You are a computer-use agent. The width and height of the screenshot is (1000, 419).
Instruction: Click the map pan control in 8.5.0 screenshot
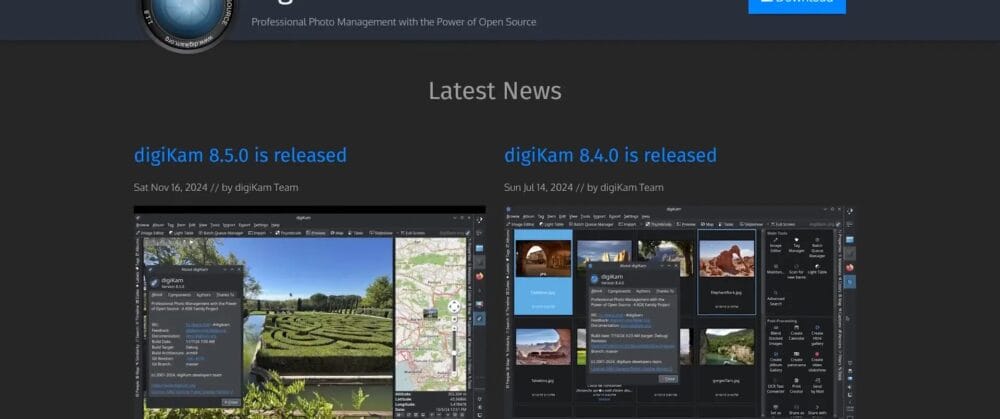453,307
